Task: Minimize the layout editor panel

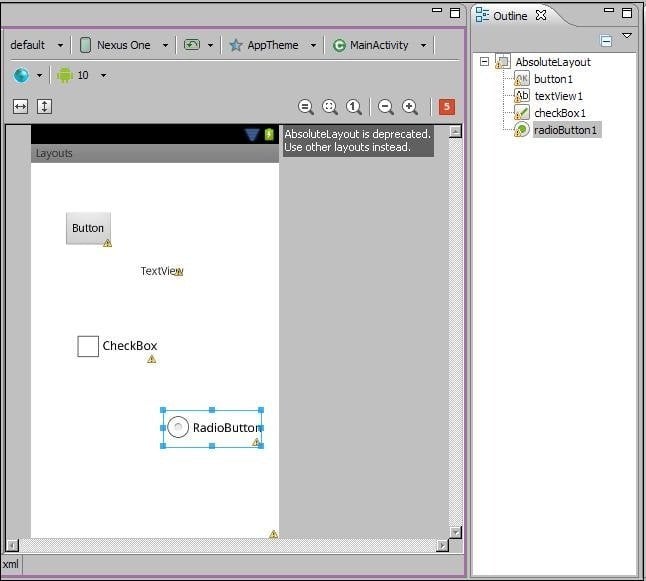Action: coord(437,10)
